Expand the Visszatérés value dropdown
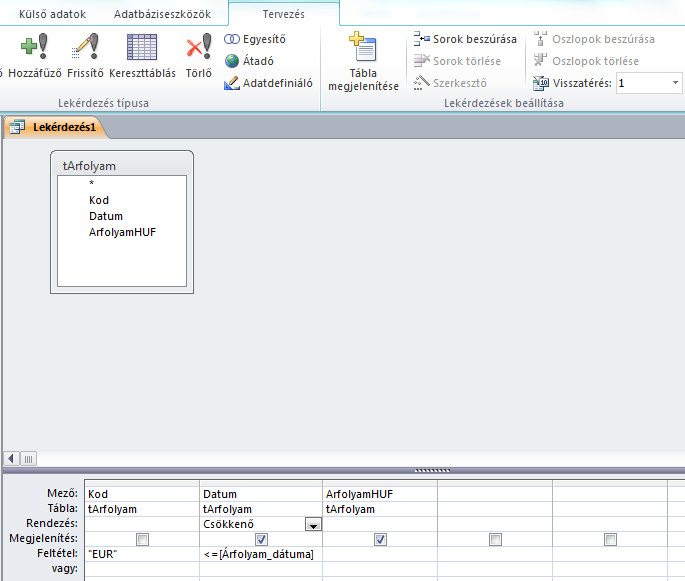The image size is (685, 581). (x=676, y=83)
